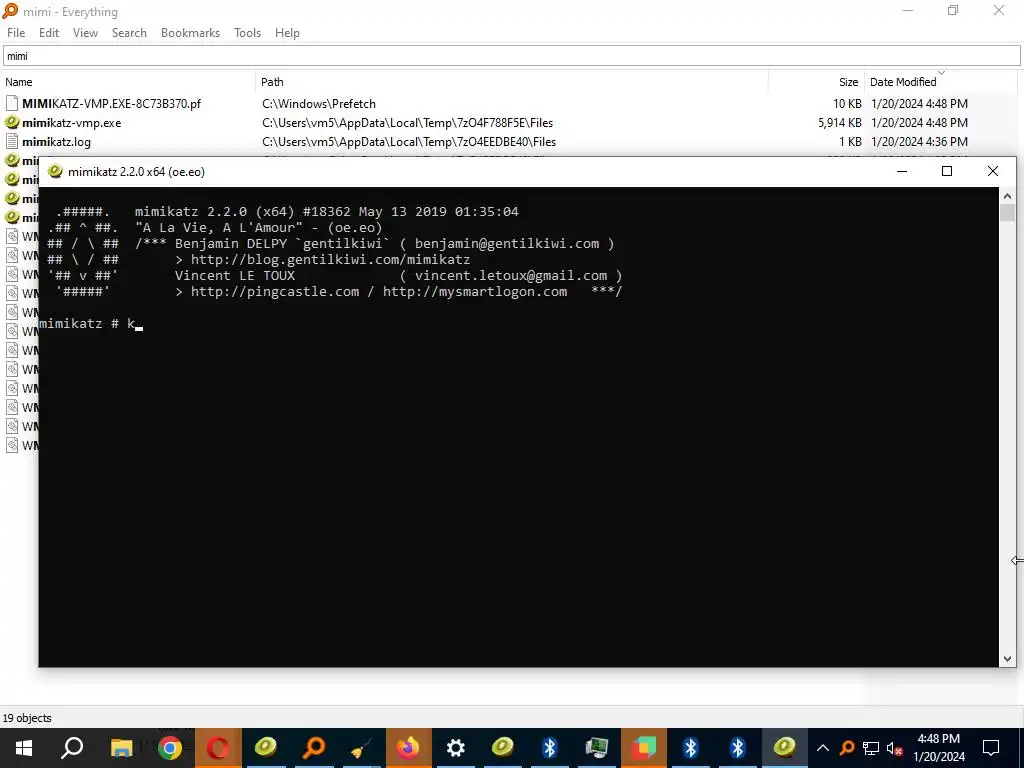Click the Temp\7zO4EEDBE40\Files path cell

(x=409, y=142)
